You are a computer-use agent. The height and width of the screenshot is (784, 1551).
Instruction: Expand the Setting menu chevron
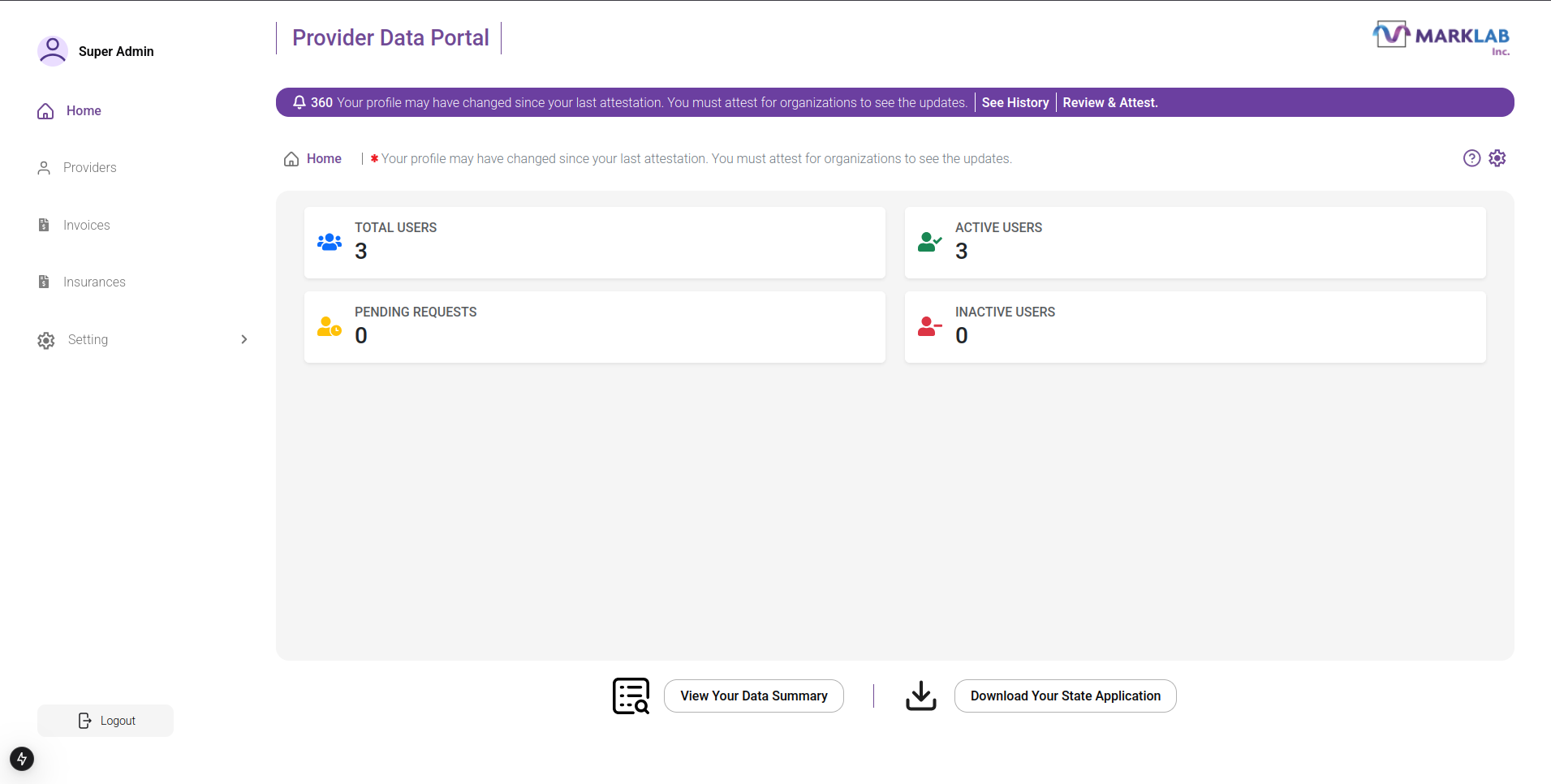(x=243, y=339)
